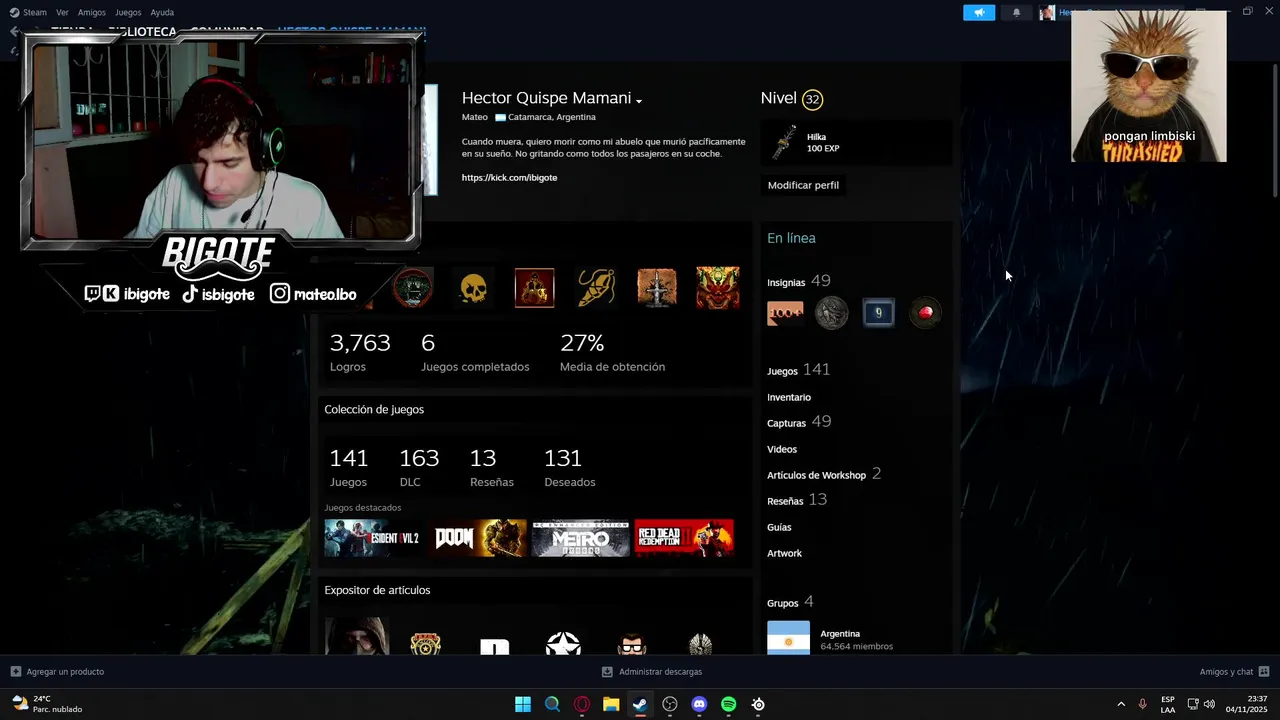Image resolution: width=1280 pixels, height=720 pixels.
Task: Open the Metro Exodus featured game banner
Action: [x=580, y=538]
